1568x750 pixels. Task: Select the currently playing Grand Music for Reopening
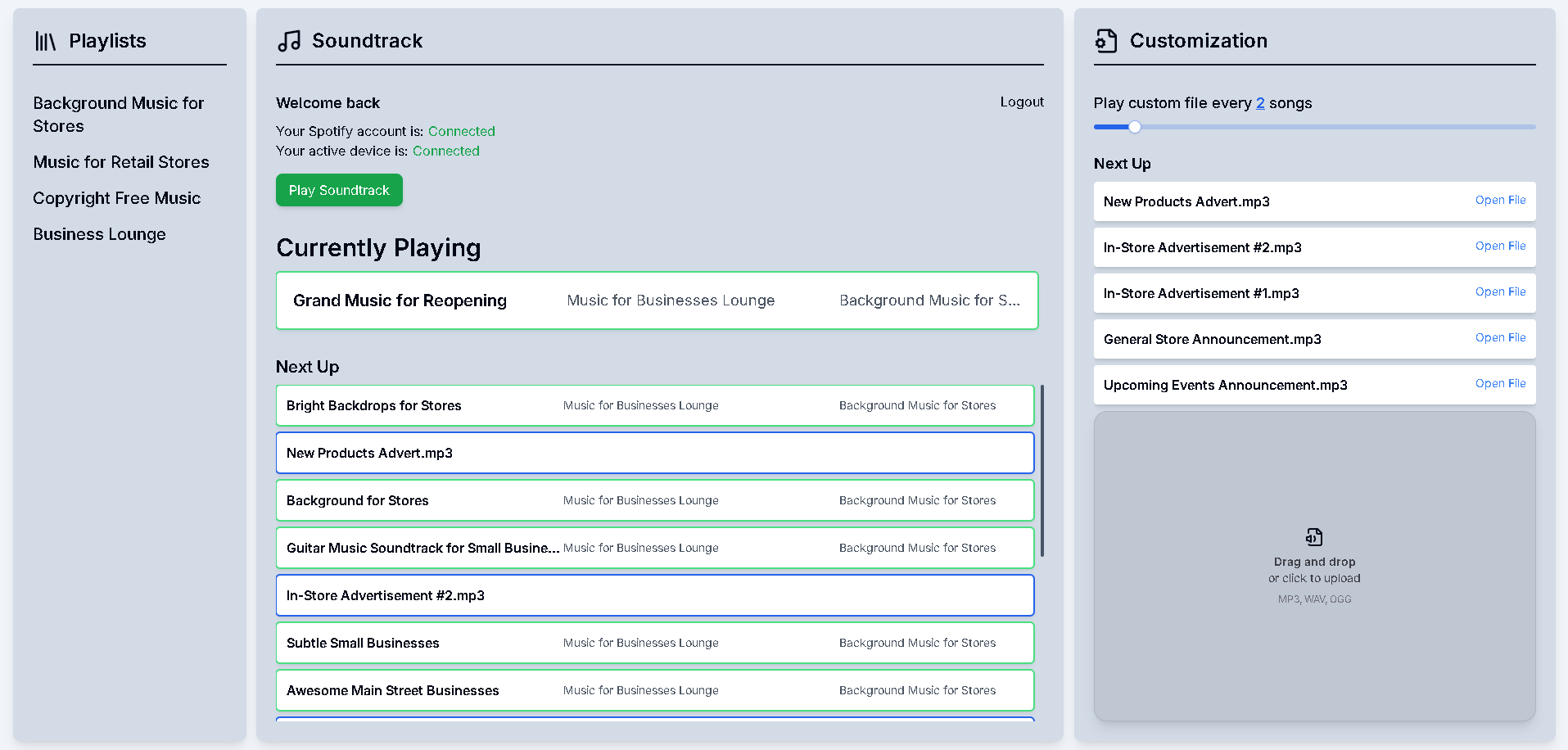click(x=657, y=300)
